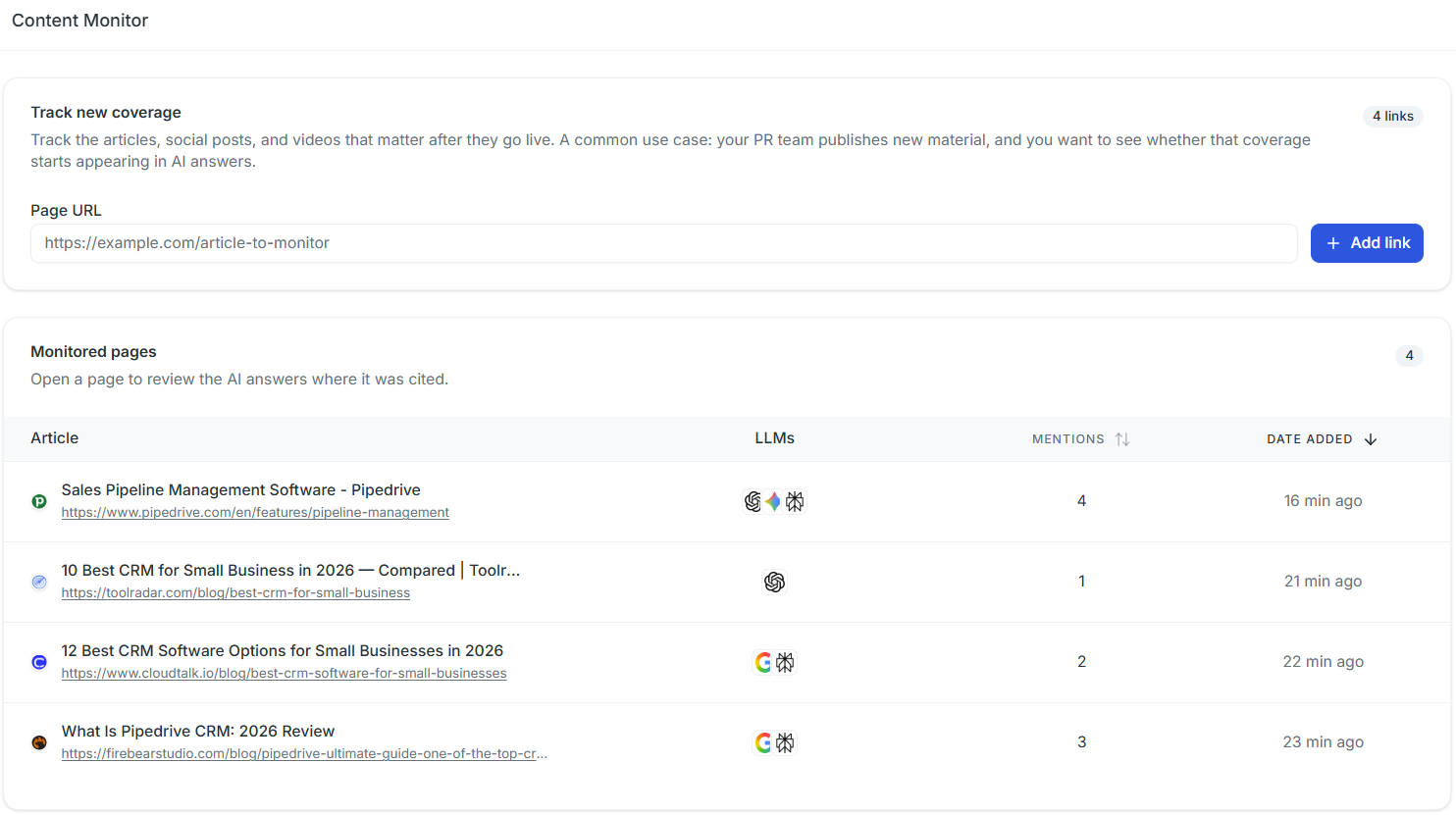Click the ChatGPT icon in the Toolradar row

coord(774,582)
